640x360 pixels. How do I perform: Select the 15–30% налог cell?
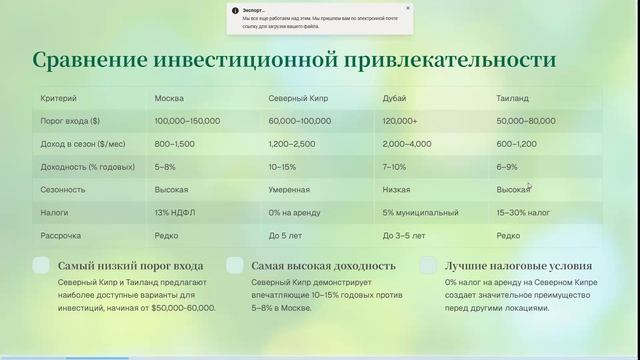523,213
